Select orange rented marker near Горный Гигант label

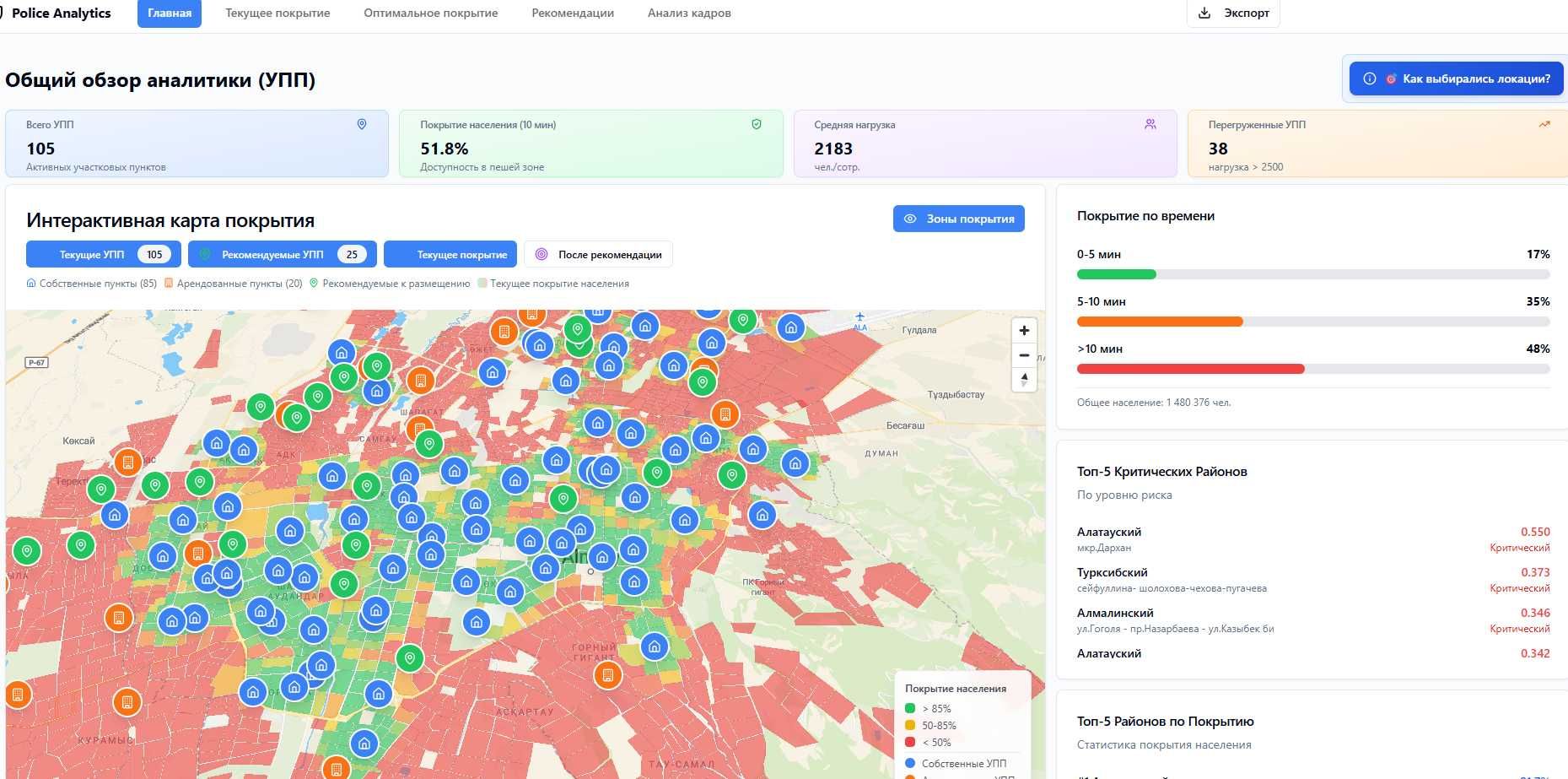[x=607, y=674]
